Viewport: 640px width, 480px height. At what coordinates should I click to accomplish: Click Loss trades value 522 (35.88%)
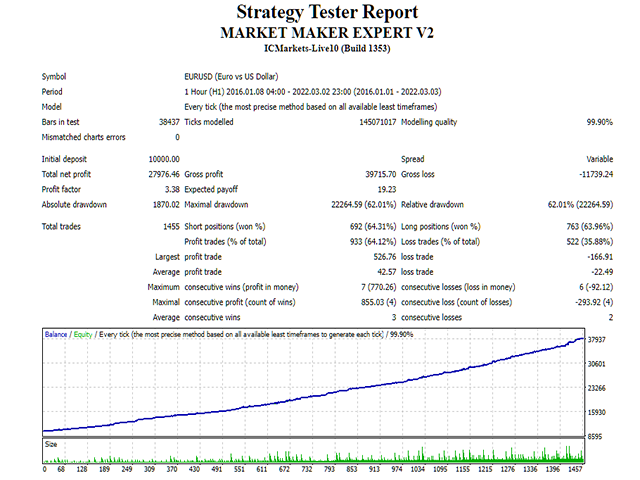coord(590,242)
